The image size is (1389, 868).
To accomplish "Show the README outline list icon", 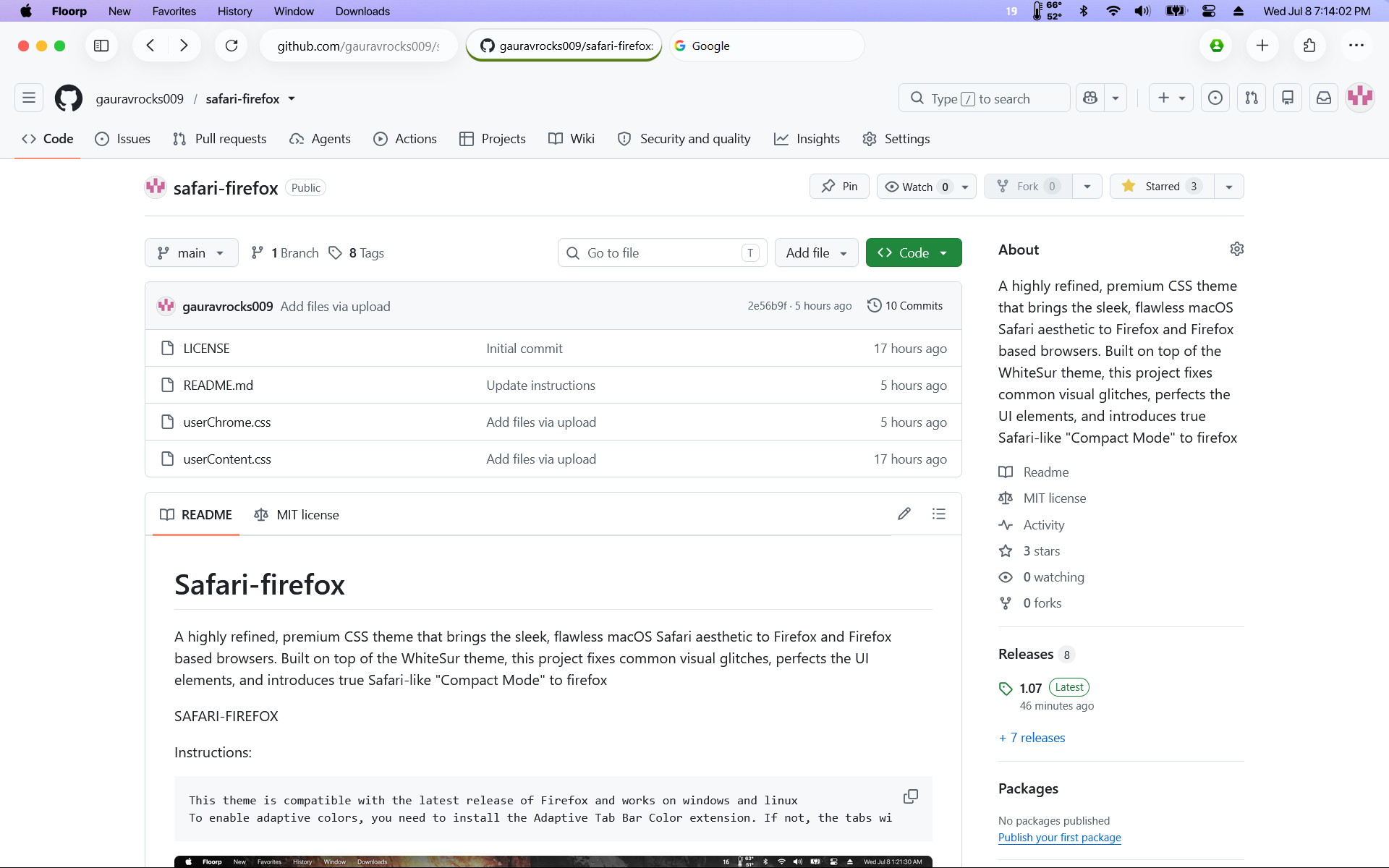I will [x=939, y=514].
